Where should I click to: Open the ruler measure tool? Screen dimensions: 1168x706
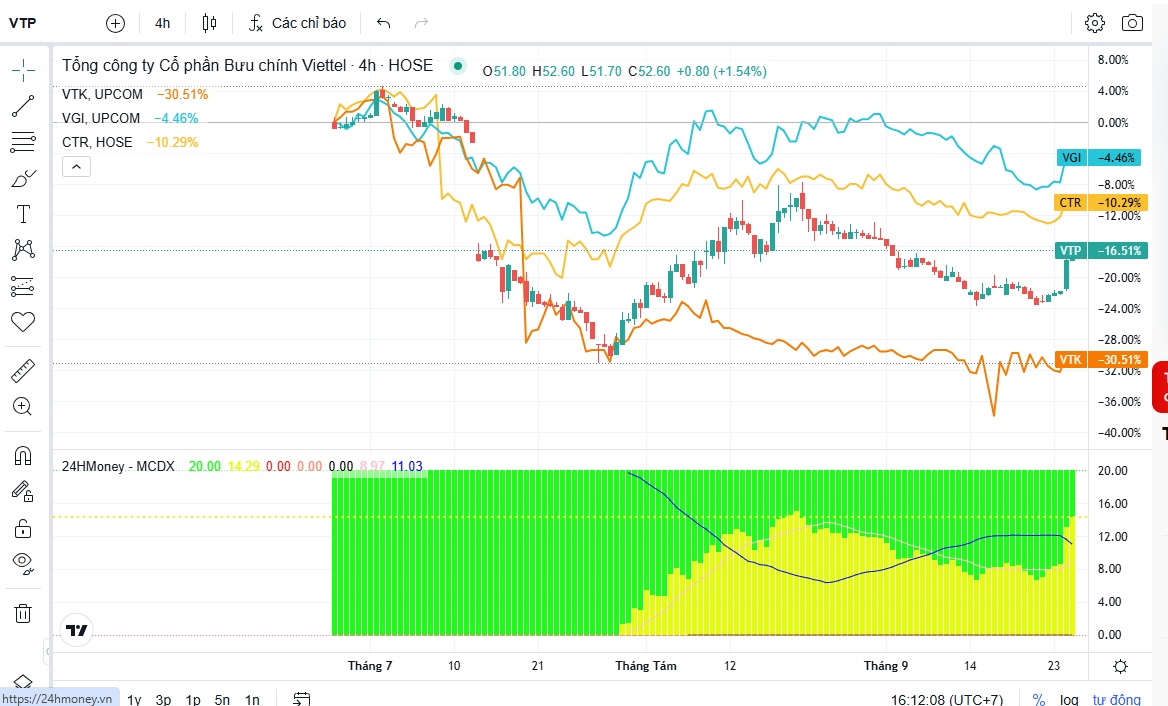tap(23, 371)
